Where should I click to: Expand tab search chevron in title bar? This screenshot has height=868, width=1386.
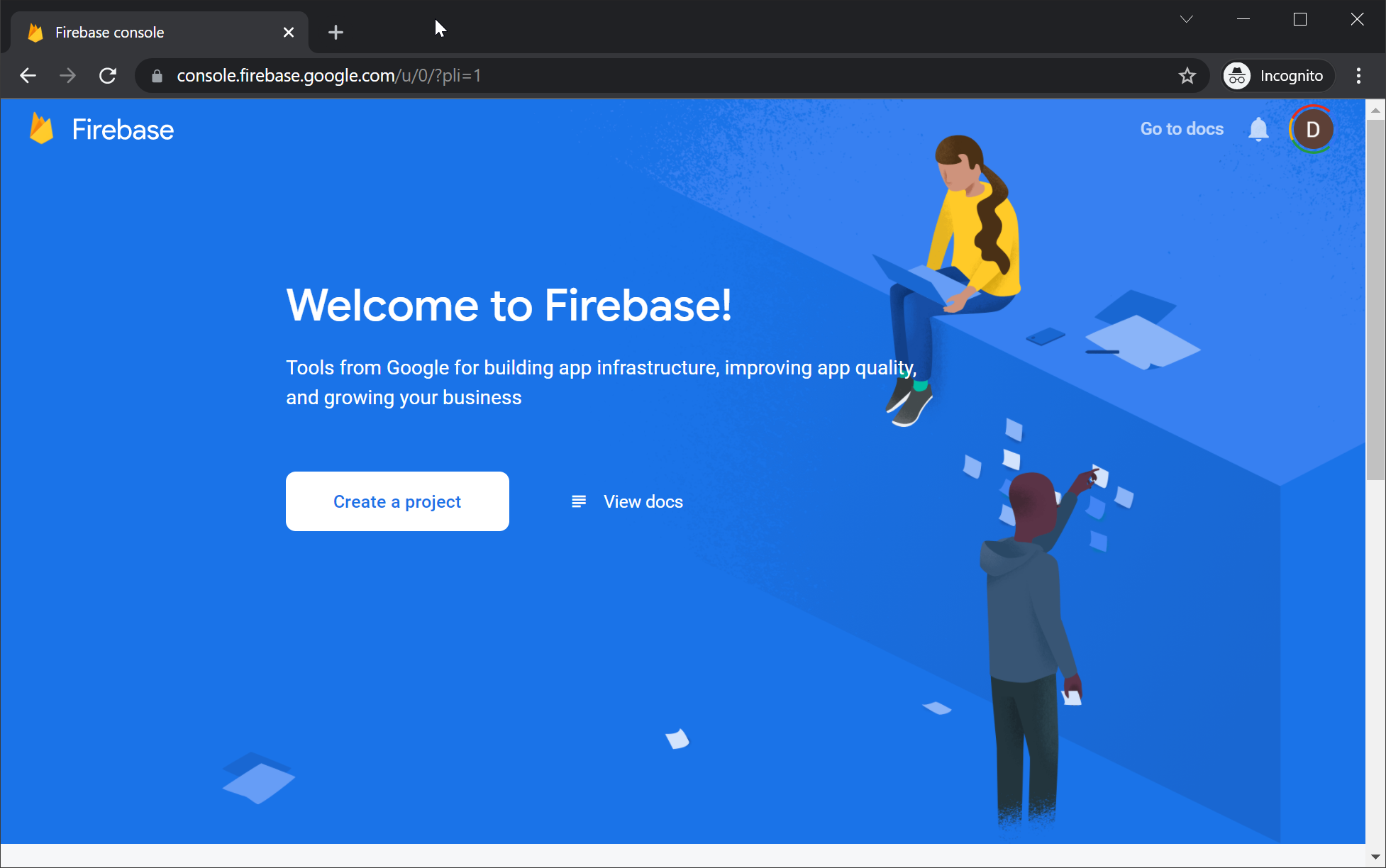coord(1187,19)
